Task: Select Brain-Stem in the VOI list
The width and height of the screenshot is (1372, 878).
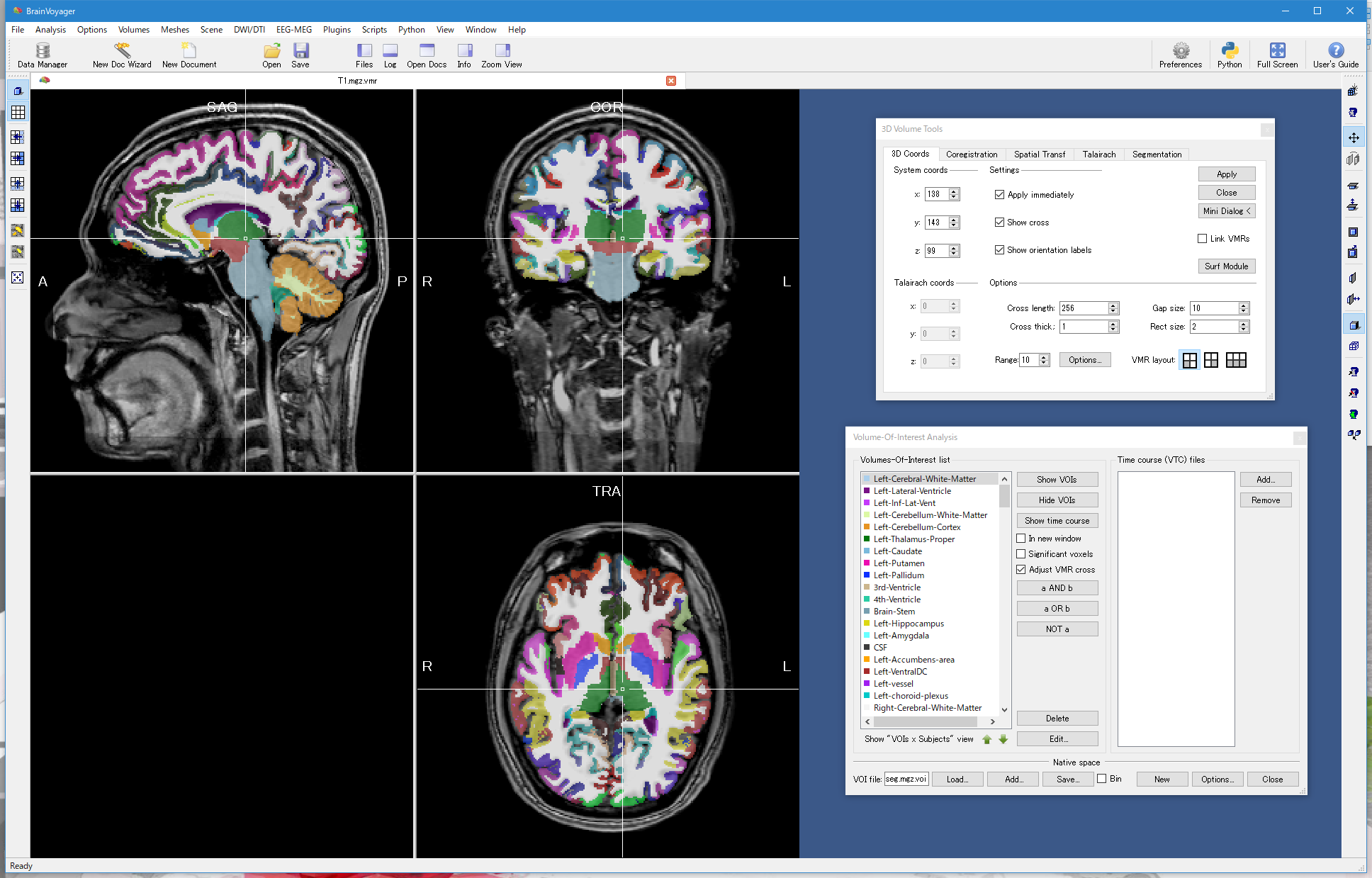Action: point(894,612)
